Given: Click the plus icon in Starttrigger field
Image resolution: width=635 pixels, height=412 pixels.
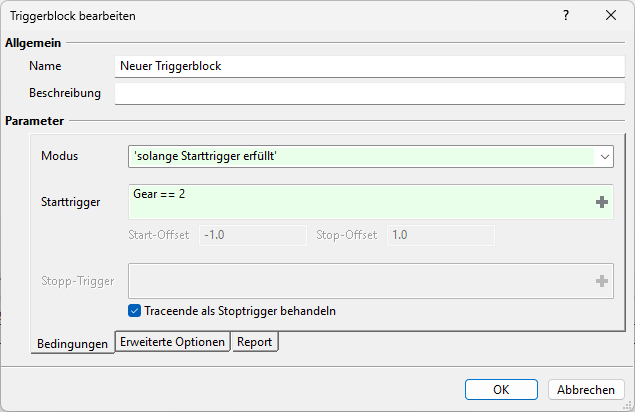Looking at the screenshot, I should click(602, 202).
